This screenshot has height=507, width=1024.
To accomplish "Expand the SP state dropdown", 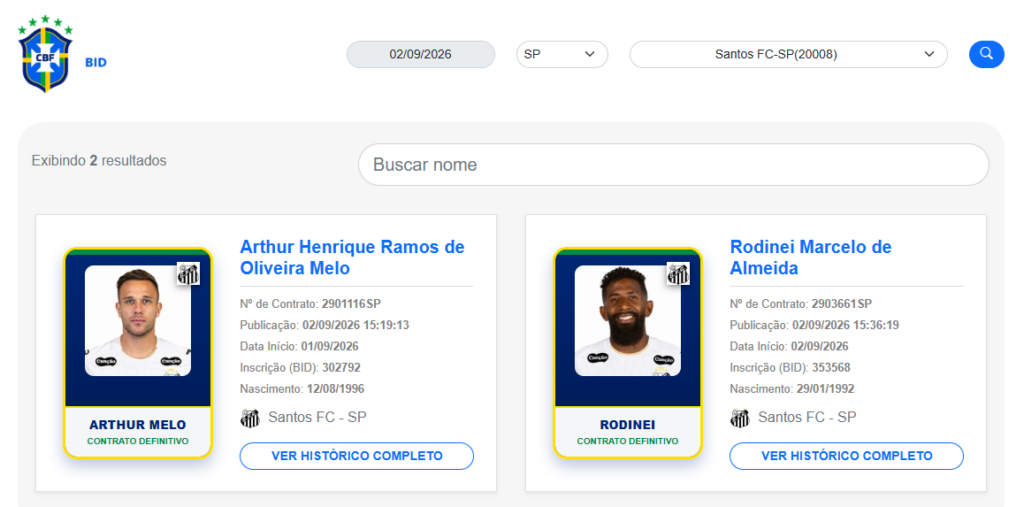I will (x=562, y=54).
